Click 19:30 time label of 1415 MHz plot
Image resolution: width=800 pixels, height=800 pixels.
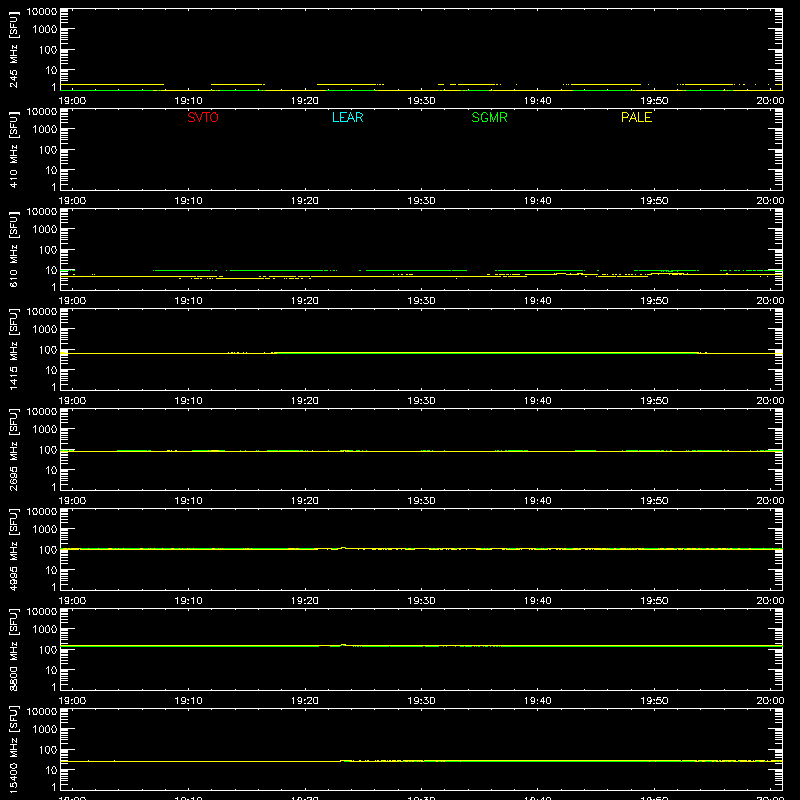click(x=421, y=401)
